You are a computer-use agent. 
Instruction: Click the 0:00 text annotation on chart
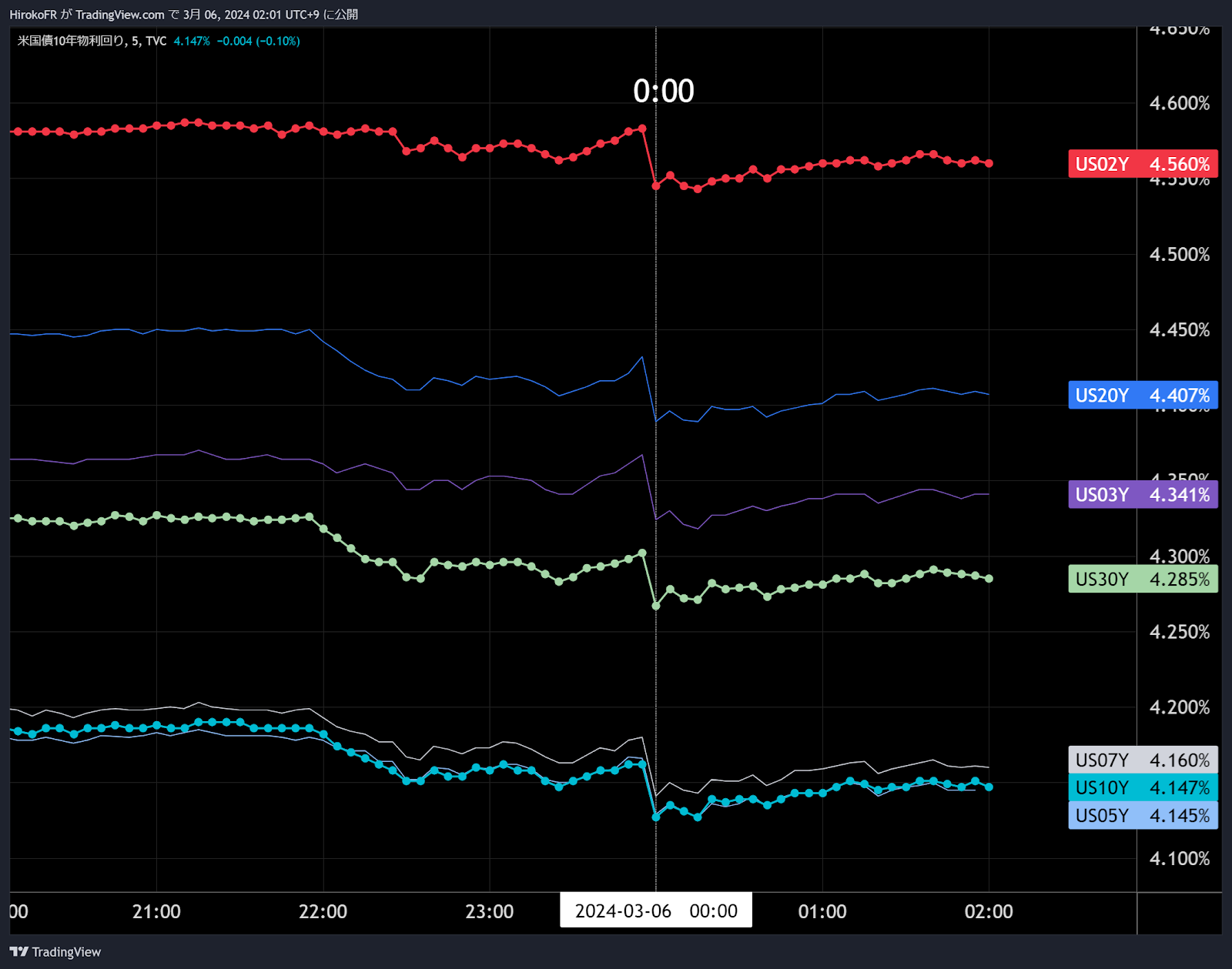pos(663,91)
